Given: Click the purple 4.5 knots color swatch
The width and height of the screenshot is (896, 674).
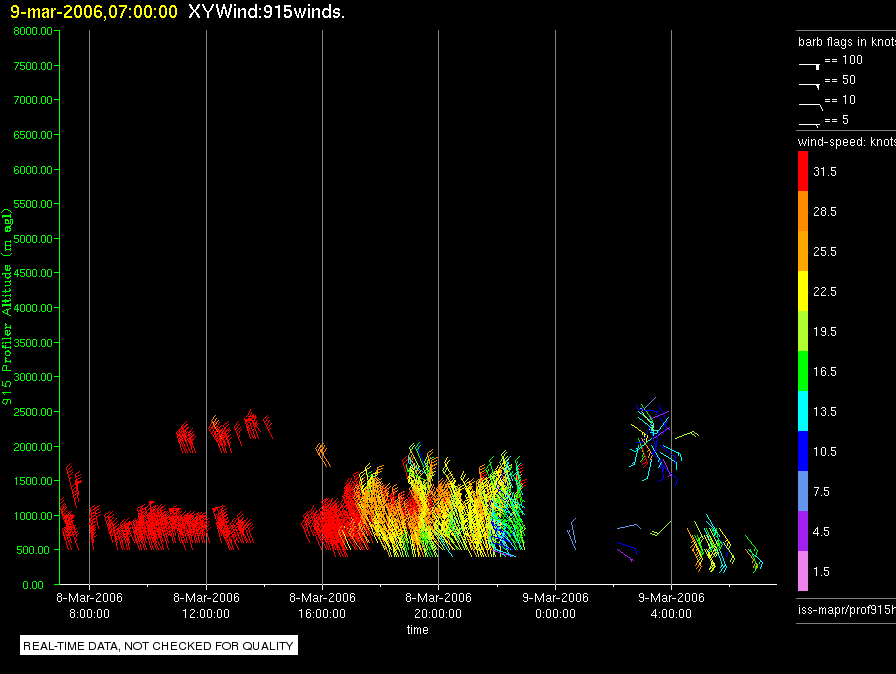Looking at the screenshot, I should tap(803, 531).
